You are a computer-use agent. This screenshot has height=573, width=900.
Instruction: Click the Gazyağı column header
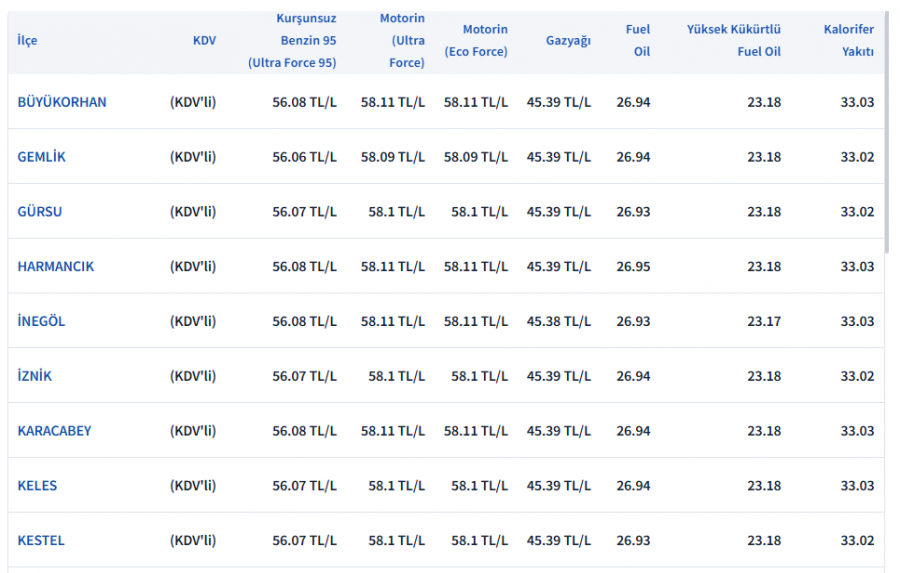click(x=568, y=40)
